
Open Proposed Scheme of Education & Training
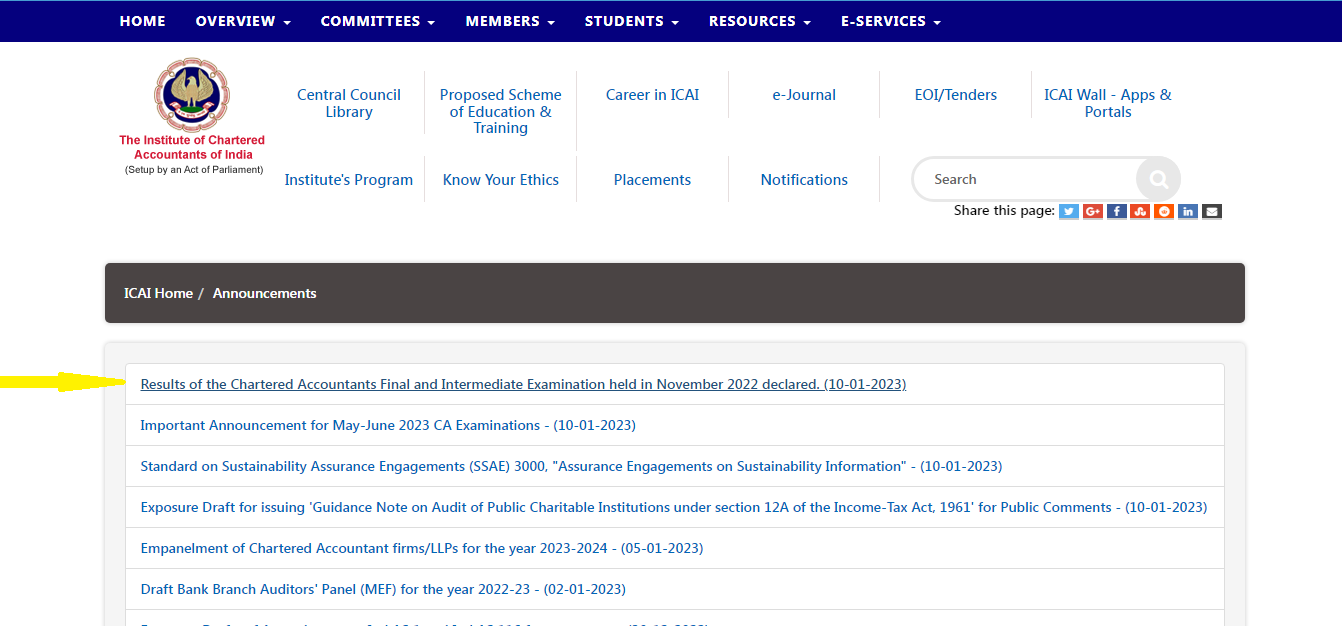[x=501, y=111]
